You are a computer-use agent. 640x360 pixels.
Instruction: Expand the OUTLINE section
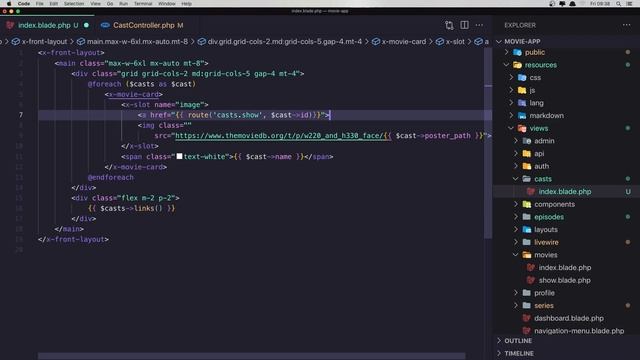point(518,340)
